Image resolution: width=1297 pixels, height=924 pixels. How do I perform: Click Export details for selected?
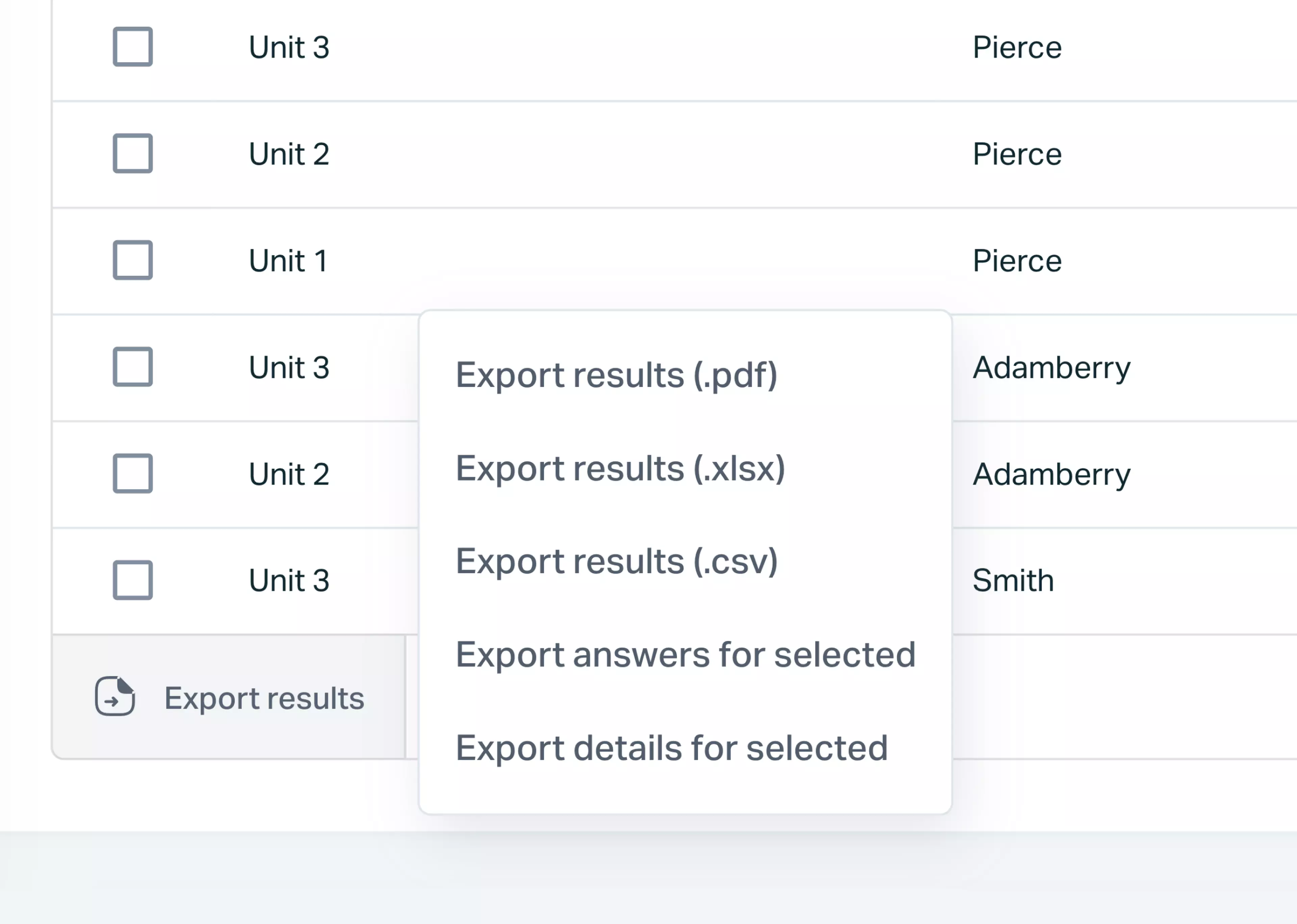[x=671, y=748]
